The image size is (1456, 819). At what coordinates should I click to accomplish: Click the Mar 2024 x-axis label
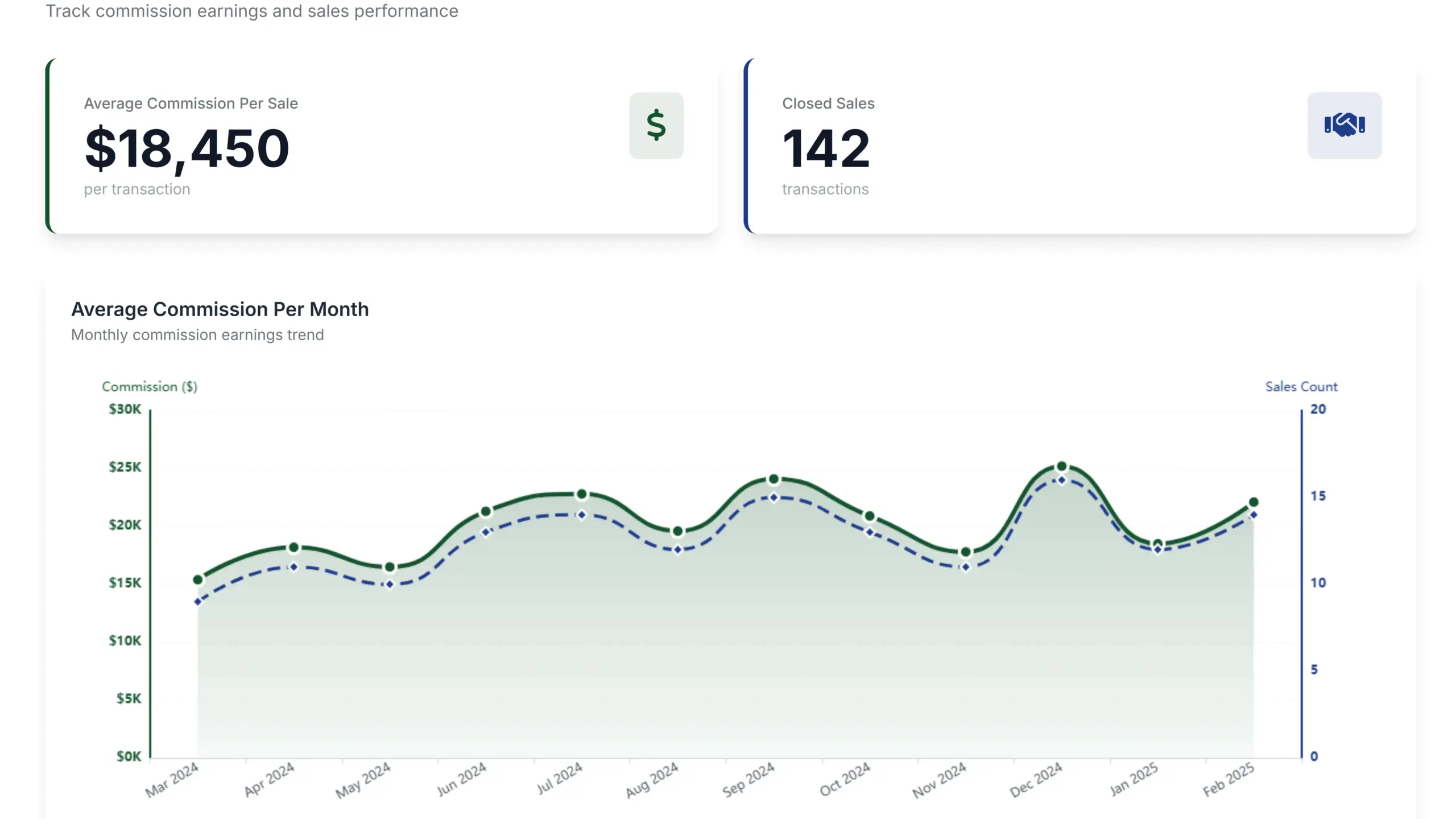point(172,780)
